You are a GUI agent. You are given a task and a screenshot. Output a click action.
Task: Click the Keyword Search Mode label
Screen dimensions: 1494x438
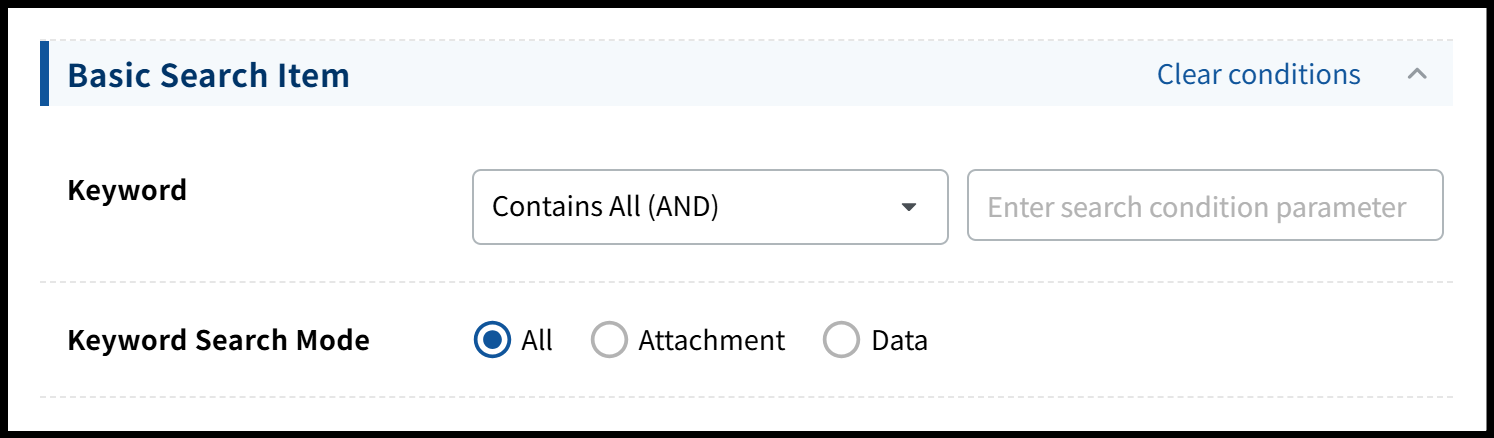coord(218,341)
